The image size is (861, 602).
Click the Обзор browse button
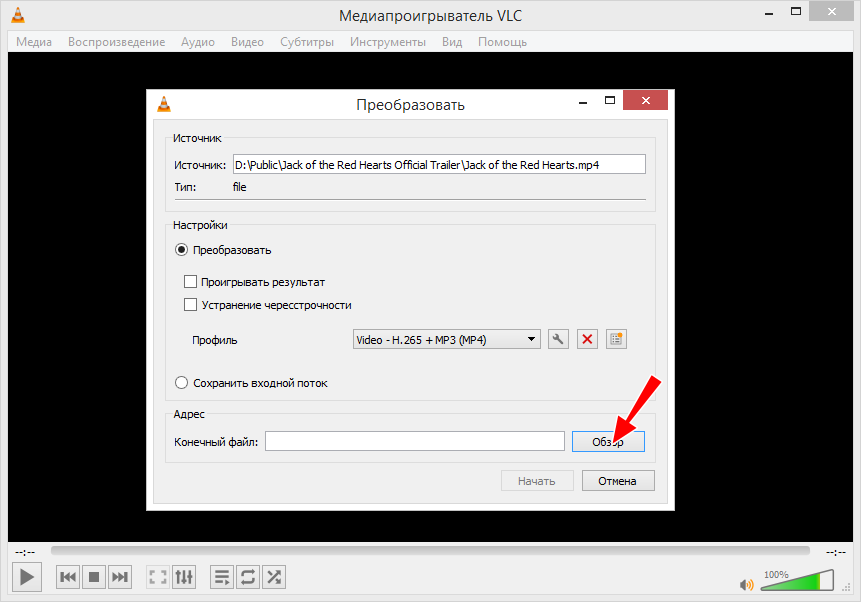pos(608,442)
